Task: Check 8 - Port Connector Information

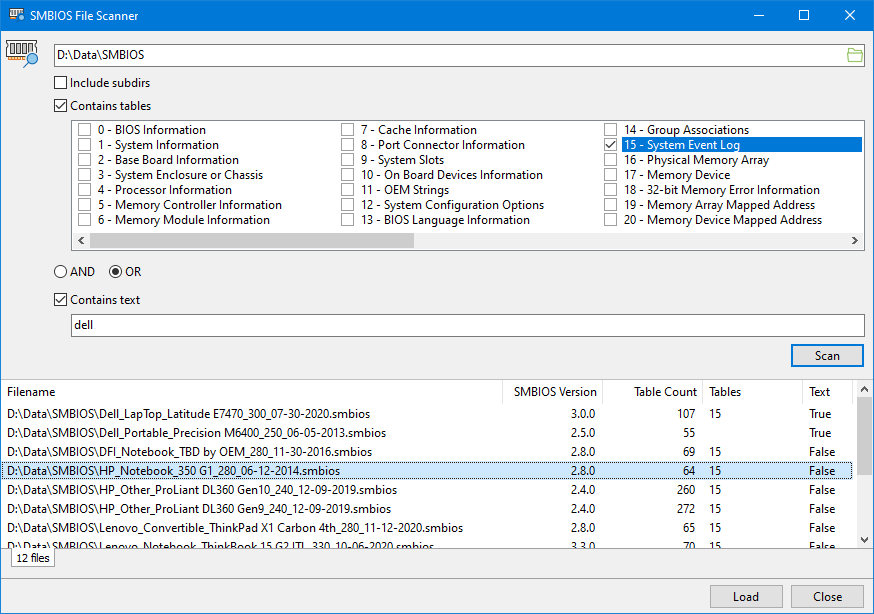Action: [x=347, y=145]
